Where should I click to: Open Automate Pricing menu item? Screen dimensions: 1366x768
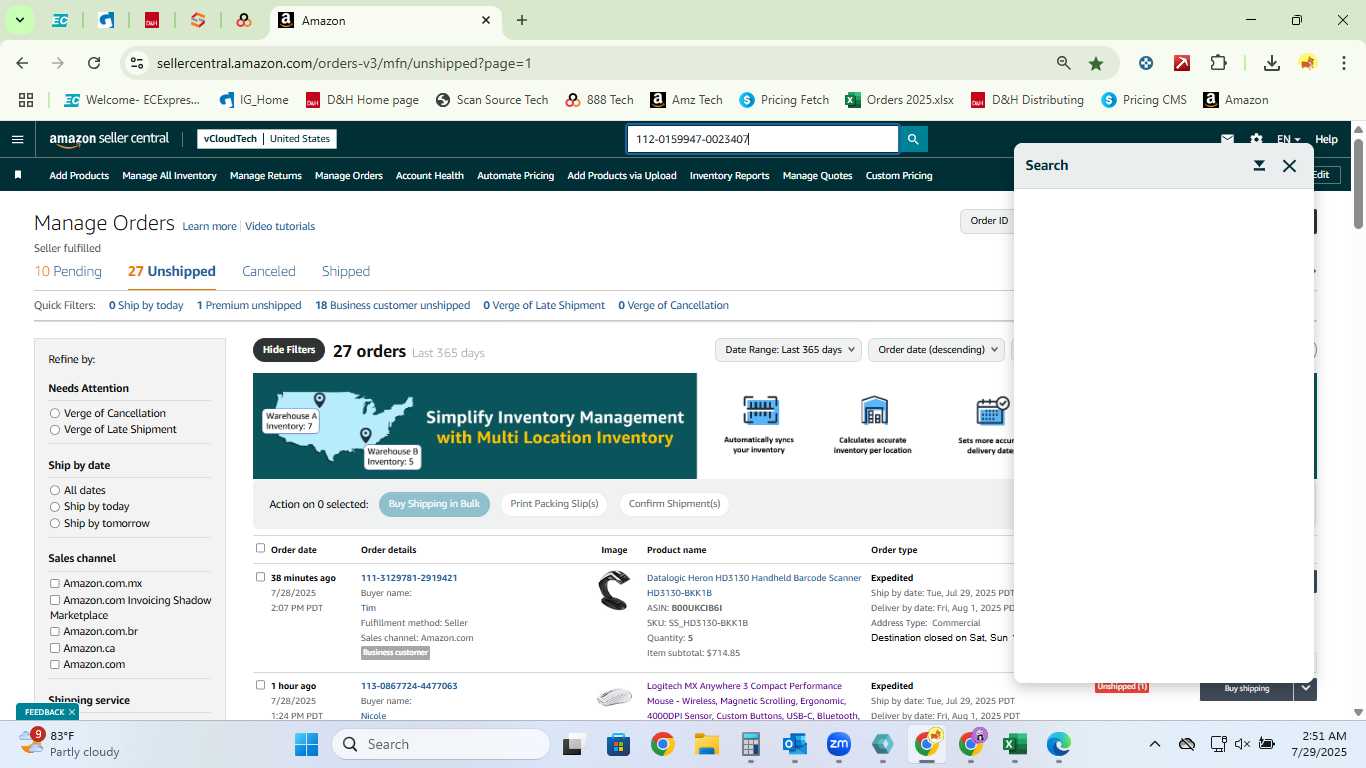click(515, 175)
